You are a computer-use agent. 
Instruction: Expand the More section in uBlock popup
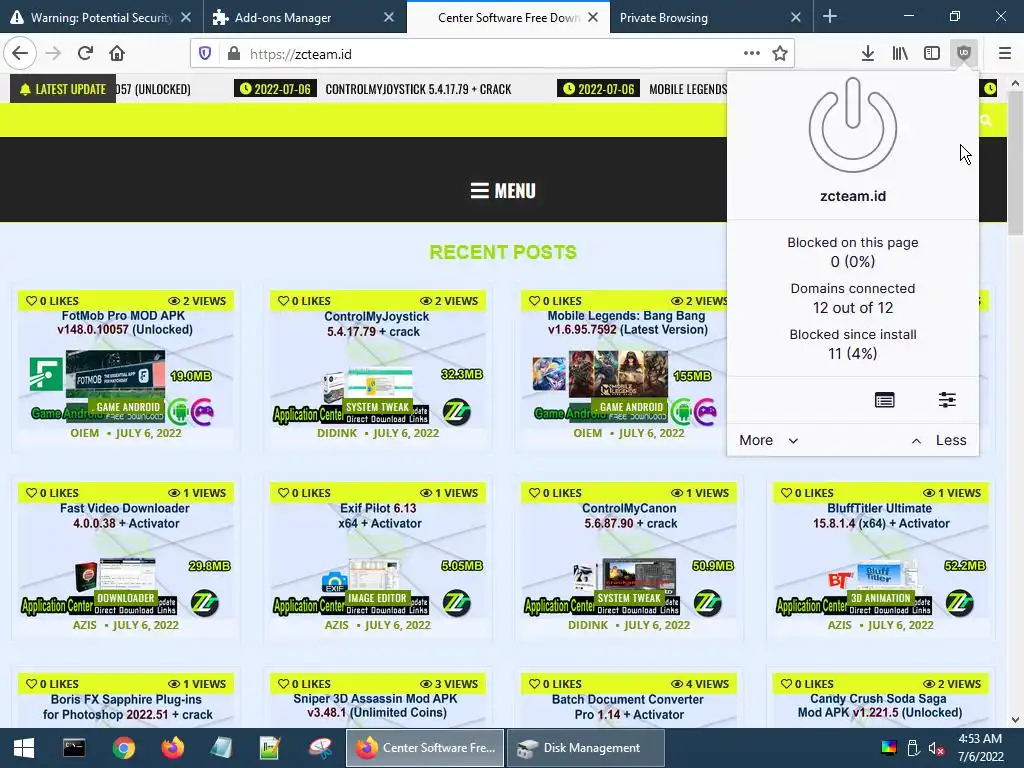click(x=769, y=440)
